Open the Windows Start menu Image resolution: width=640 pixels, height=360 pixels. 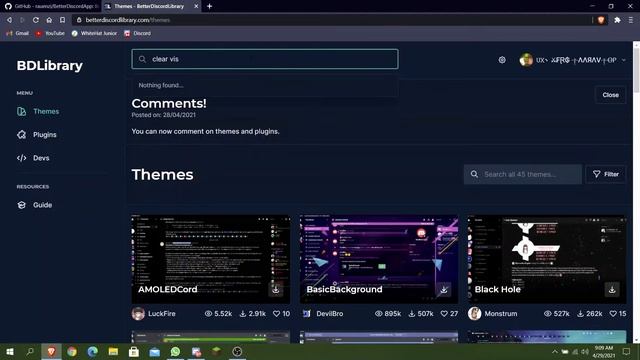pyautogui.click(x=10, y=351)
